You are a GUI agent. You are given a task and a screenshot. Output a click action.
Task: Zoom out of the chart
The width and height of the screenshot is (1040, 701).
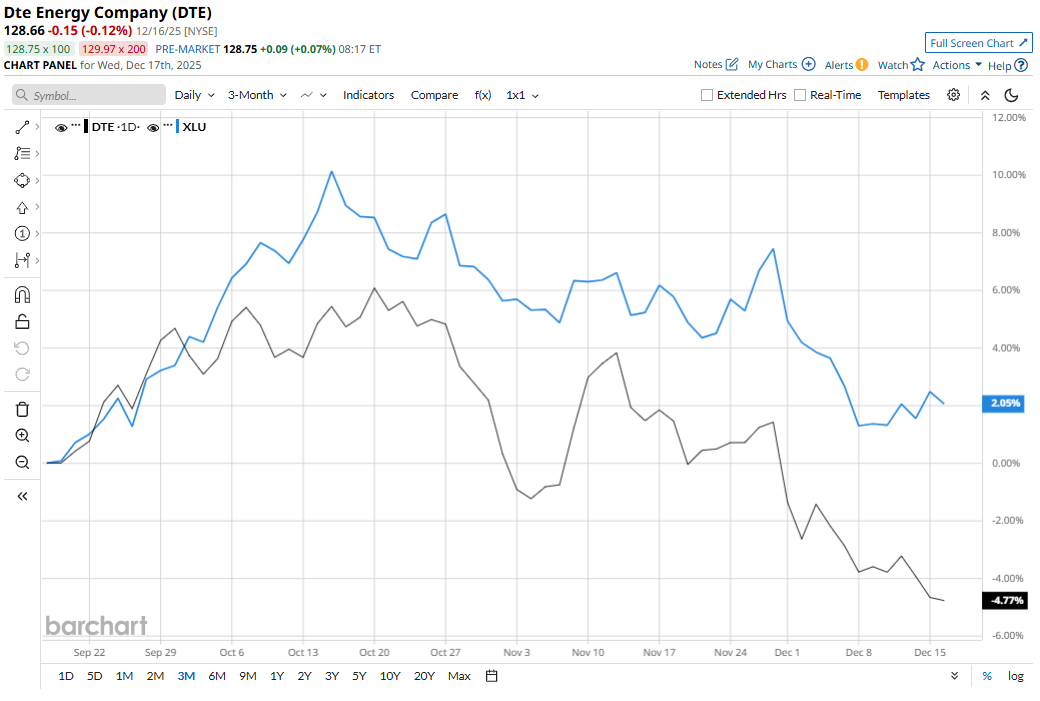(x=22, y=462)
